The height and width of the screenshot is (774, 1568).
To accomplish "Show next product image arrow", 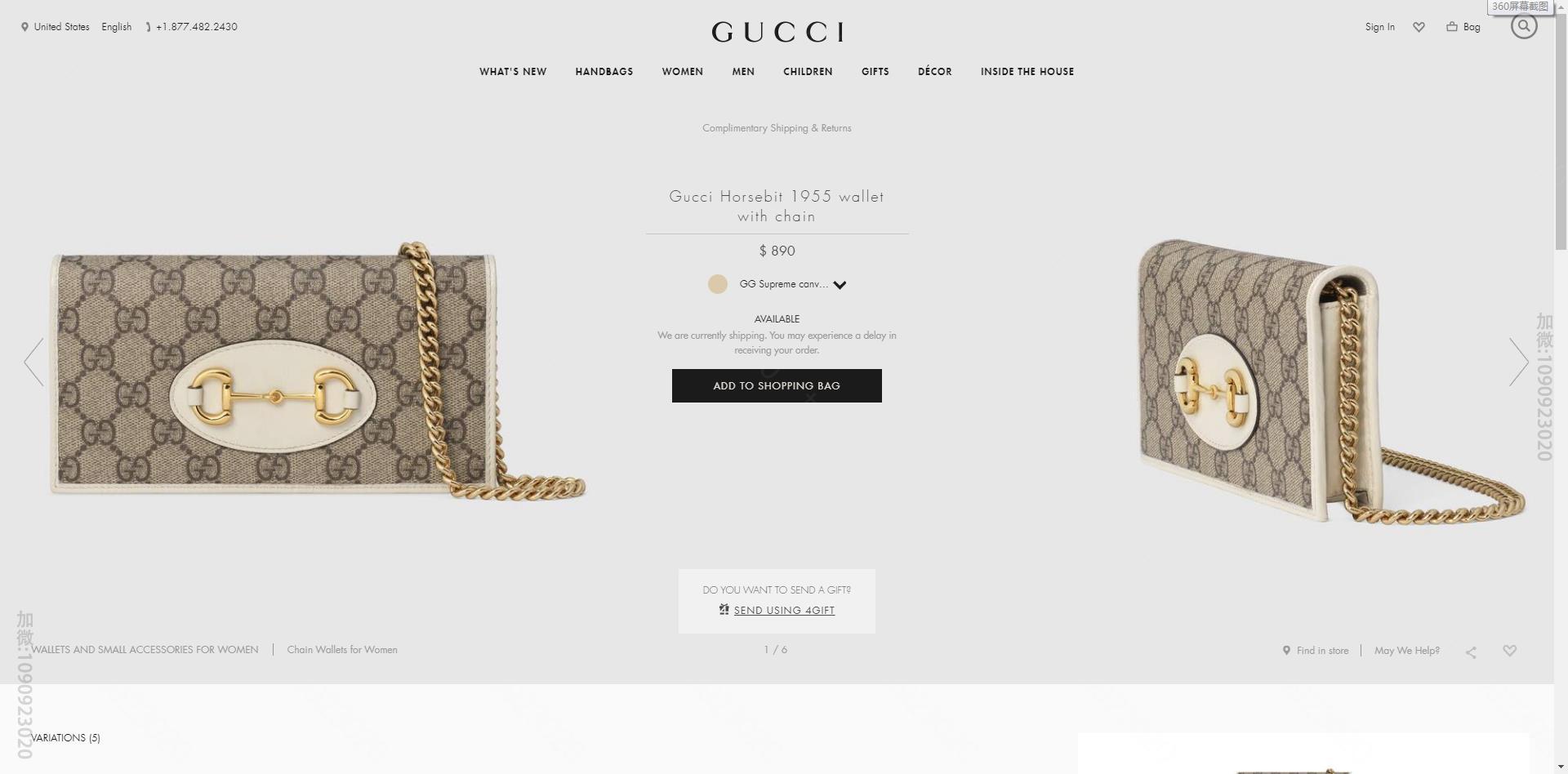I will 1519,362.
